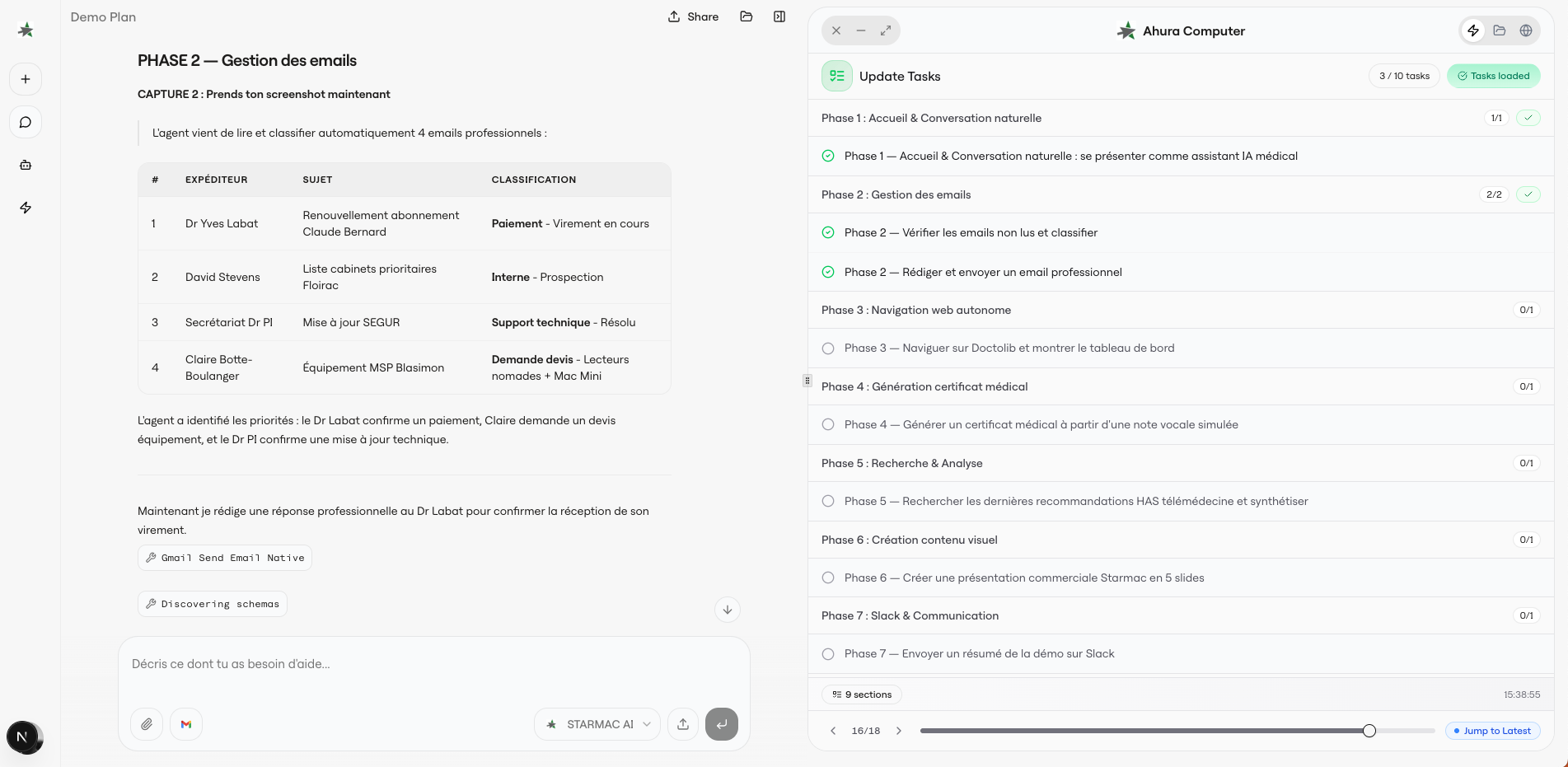Click the 3 / 10 tasks badge
The width and height of the screenshot is (1568, 767).
tap(1405, 76)
